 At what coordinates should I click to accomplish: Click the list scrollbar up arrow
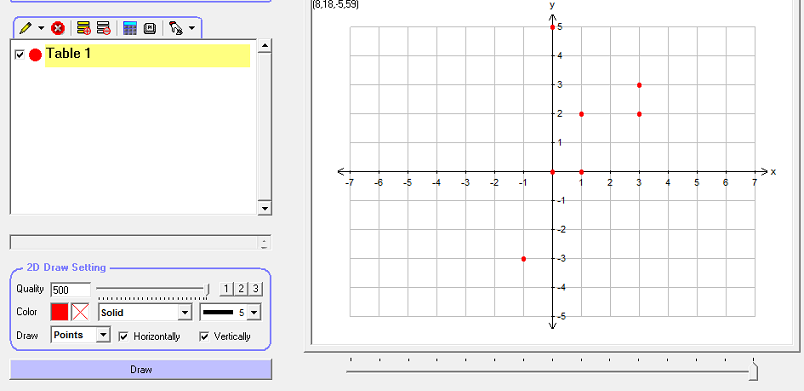click(265, 46)
